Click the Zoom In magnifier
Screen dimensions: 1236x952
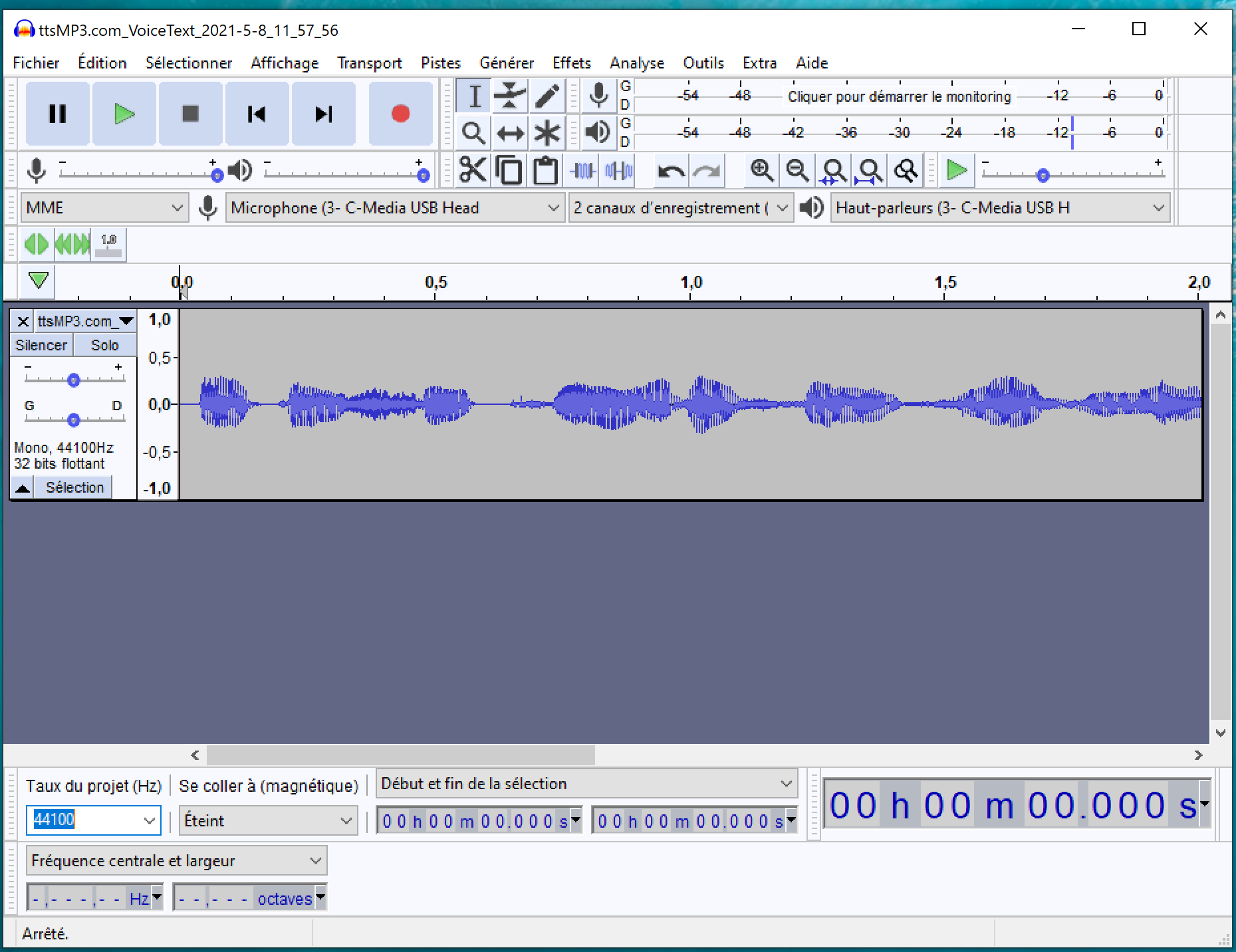[x=761, y=171]
